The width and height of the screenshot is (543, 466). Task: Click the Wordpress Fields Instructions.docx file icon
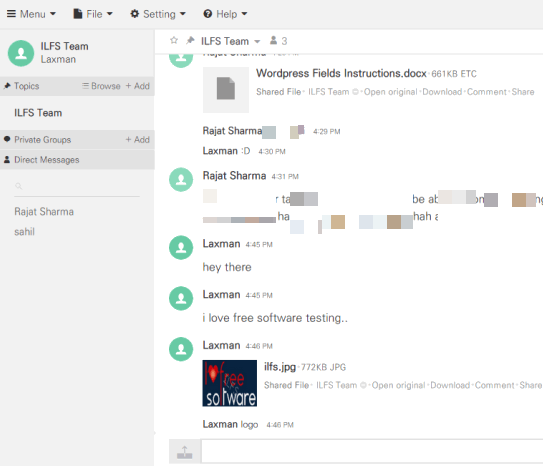(226, 89)
